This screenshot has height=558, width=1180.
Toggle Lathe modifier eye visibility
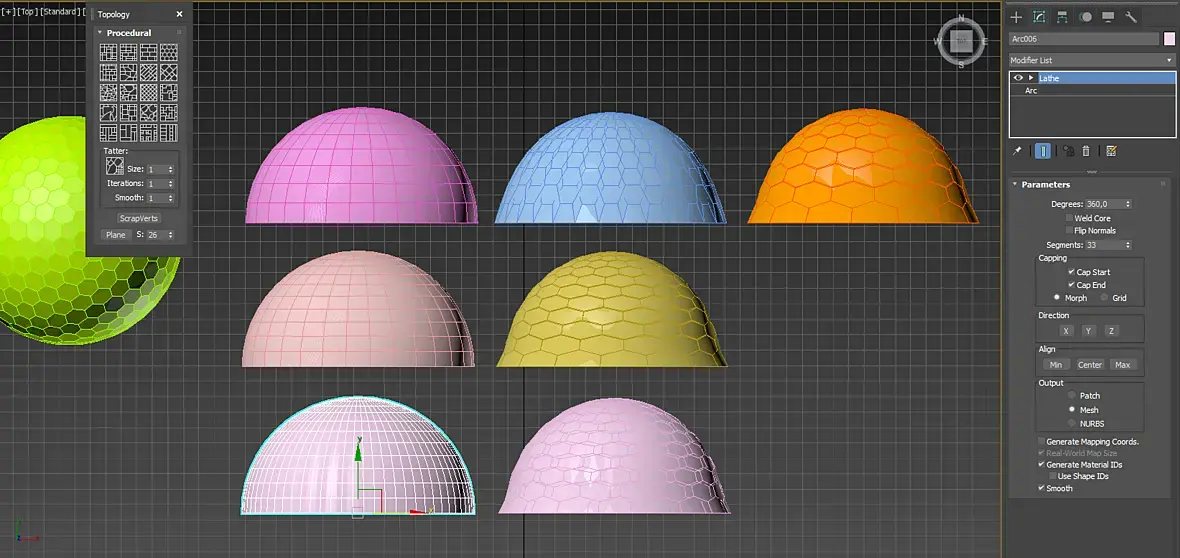(1018, 78)
